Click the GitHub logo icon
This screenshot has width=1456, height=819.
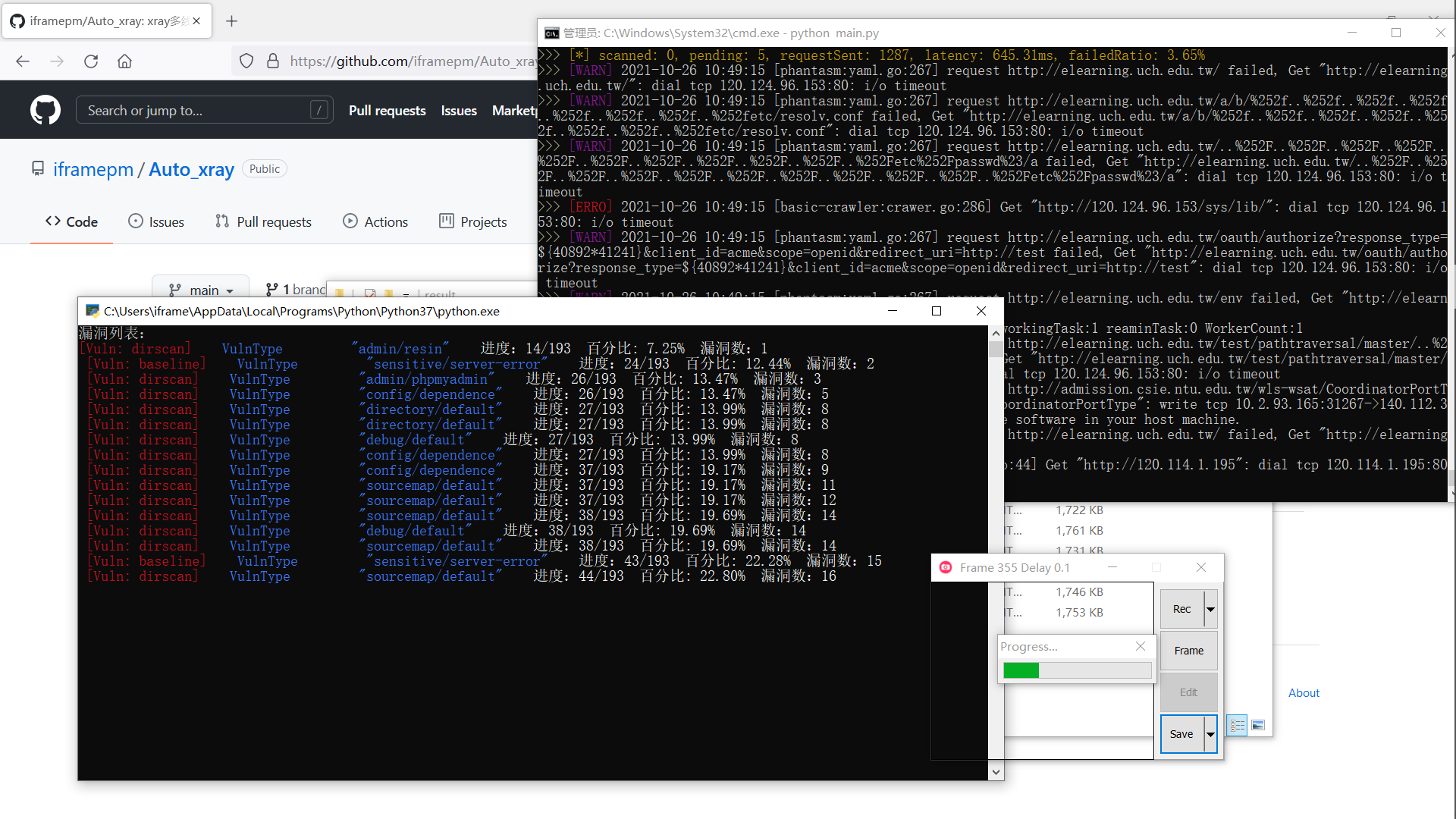click(x=45, y=110)
